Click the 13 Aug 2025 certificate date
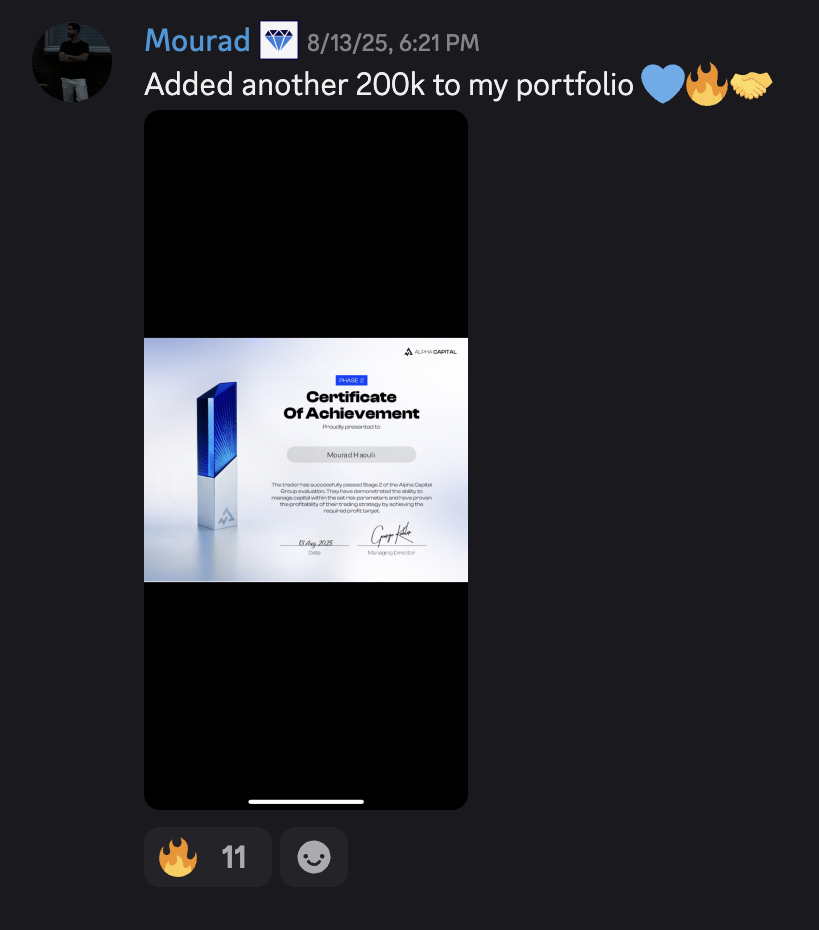 pos(315,543)
